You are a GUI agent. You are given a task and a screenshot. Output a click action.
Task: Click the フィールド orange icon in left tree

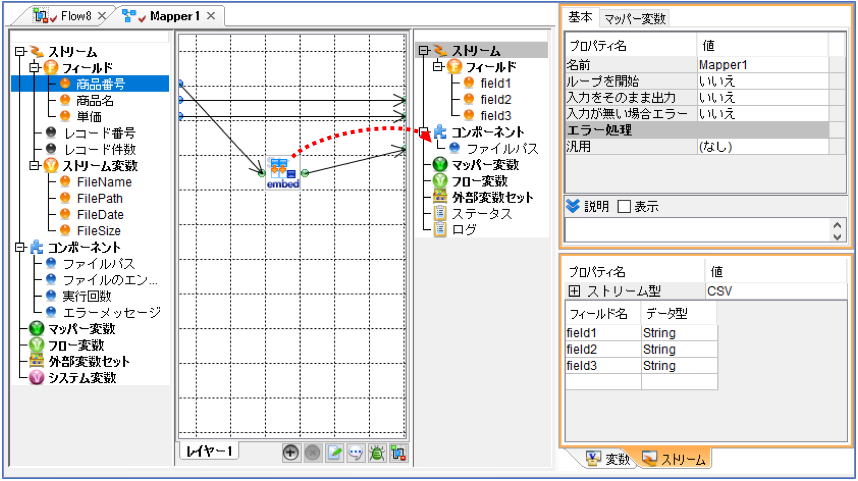click(51, 67)
